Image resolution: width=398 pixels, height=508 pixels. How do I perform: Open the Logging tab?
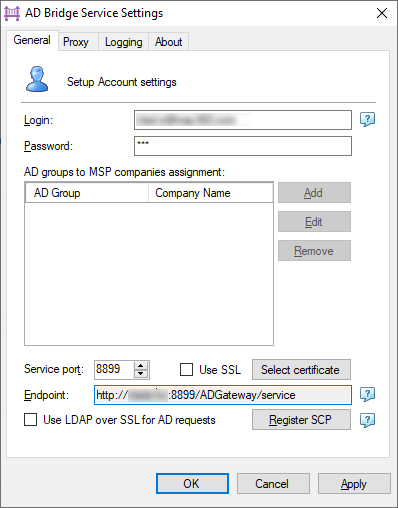(x=124, y=42)
